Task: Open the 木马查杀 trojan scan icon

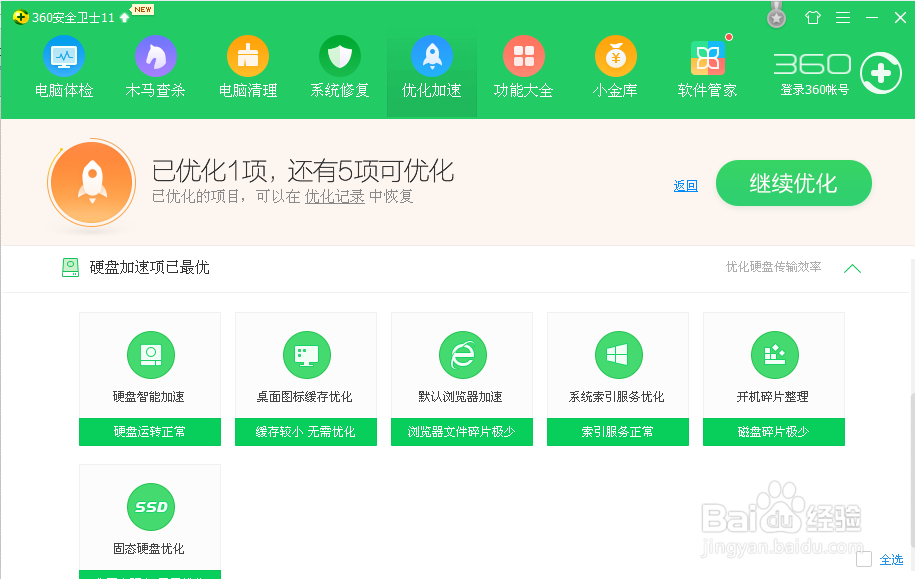Action: click(156, 57)
